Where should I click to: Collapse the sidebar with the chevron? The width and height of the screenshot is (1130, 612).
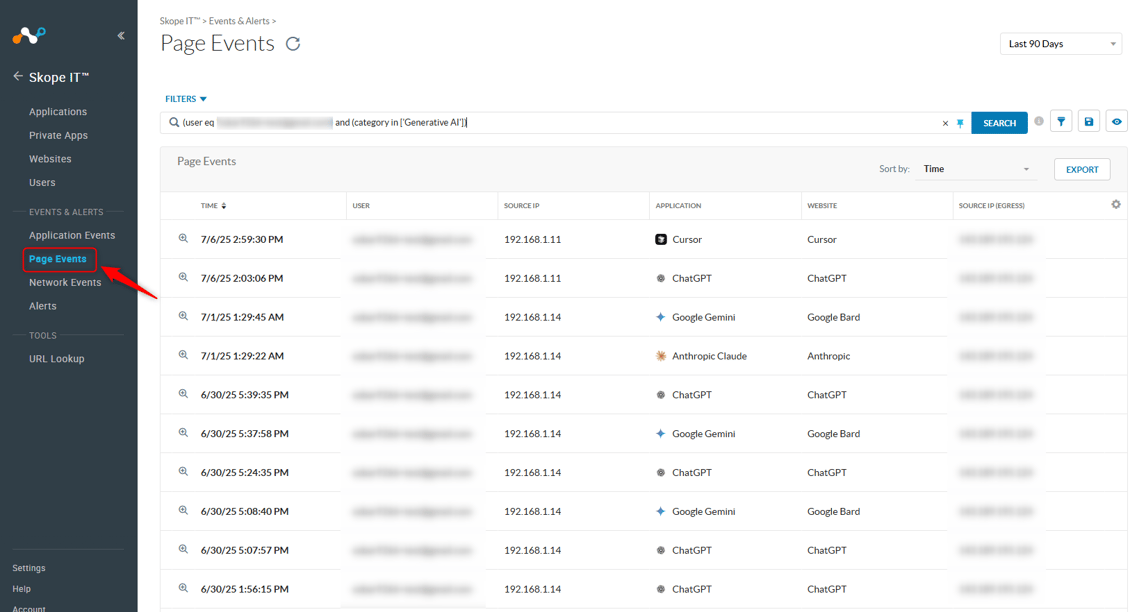click(121, 35)
